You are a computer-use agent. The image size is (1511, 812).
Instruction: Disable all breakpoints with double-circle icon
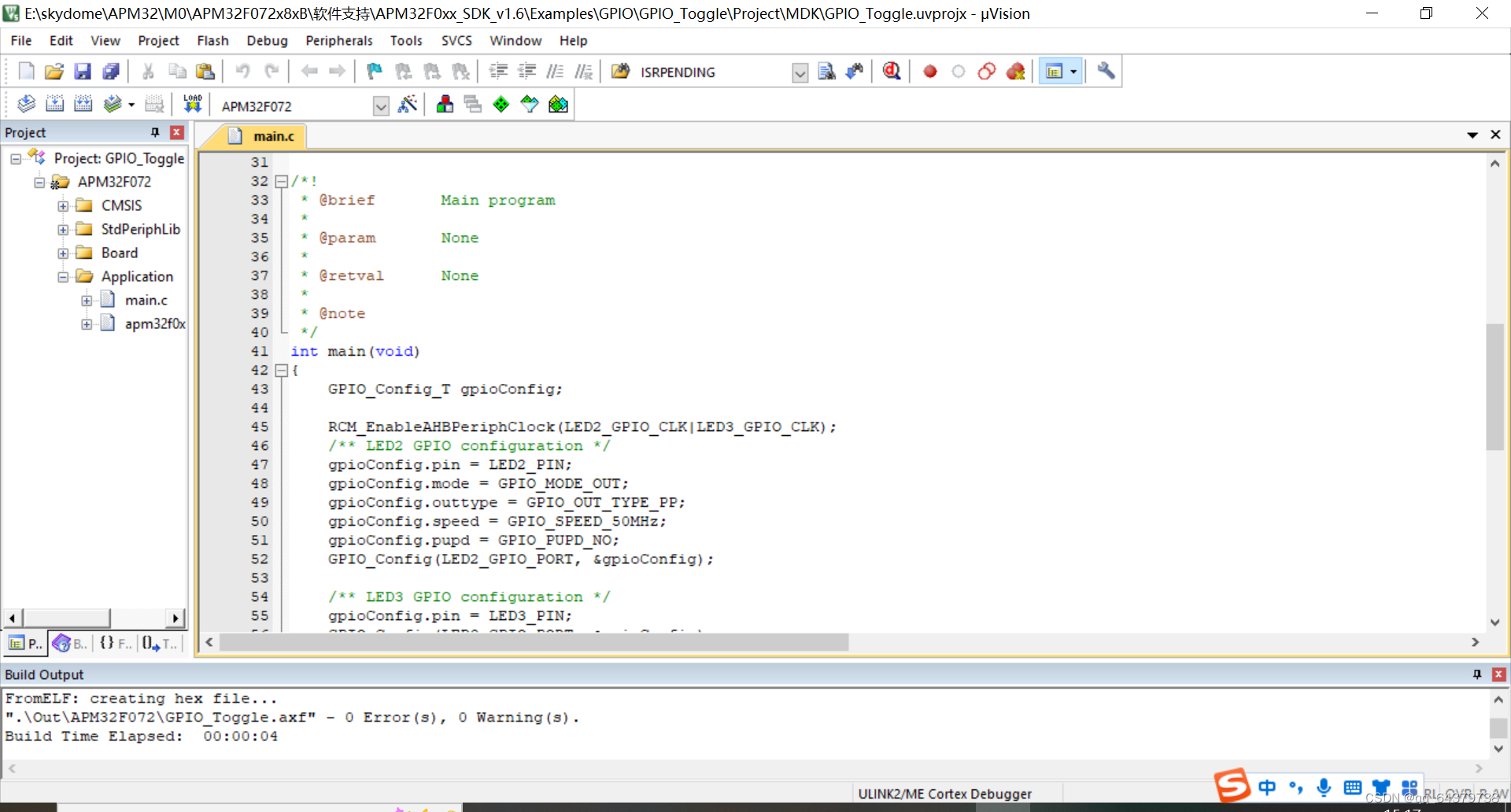[987, 72]
